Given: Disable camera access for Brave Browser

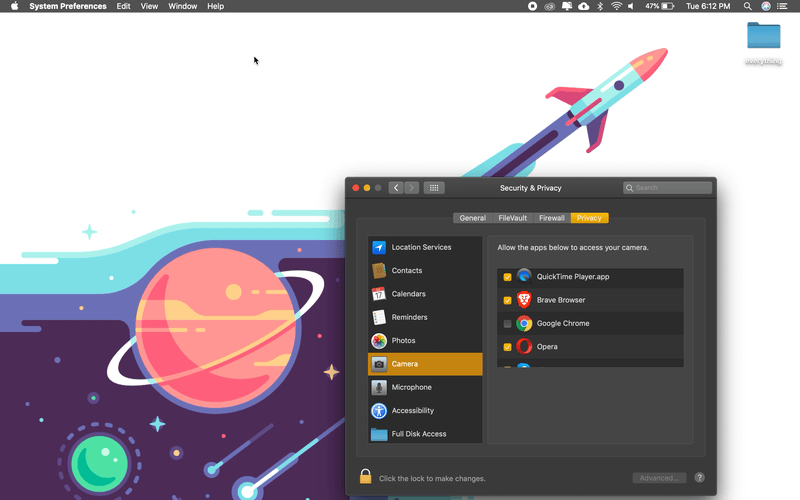Looking at the screenshot, I should point(508,300).
